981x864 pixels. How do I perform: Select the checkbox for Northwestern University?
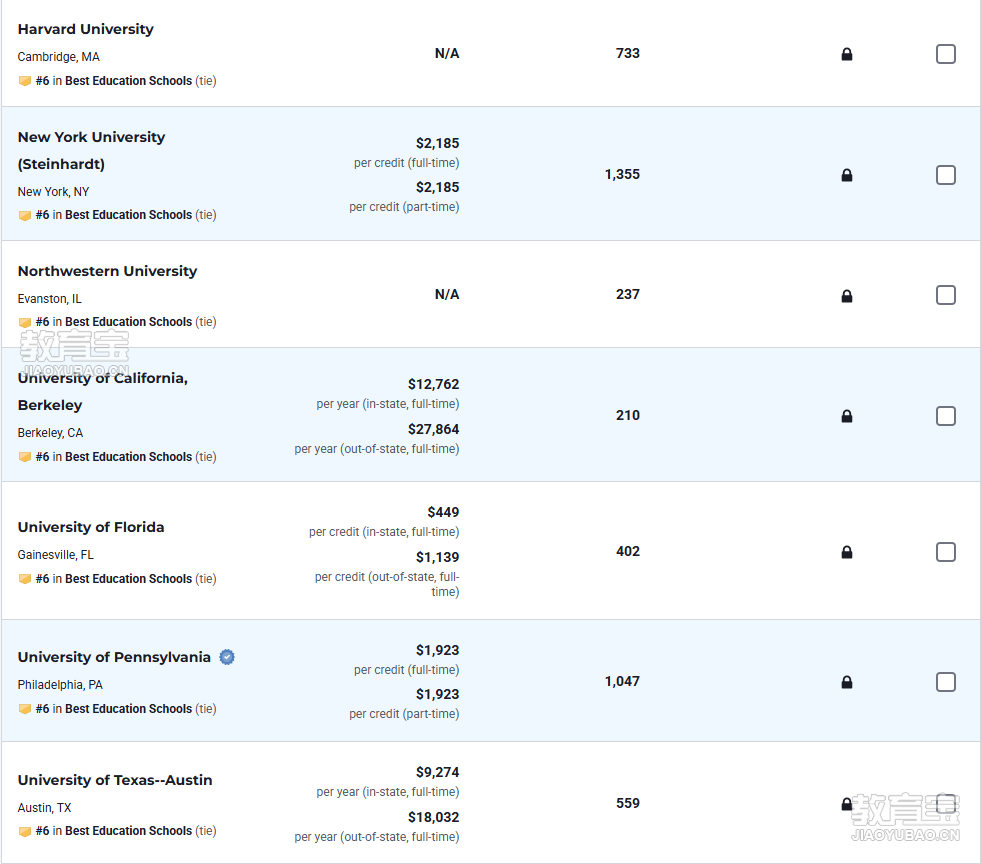[945, 295]
